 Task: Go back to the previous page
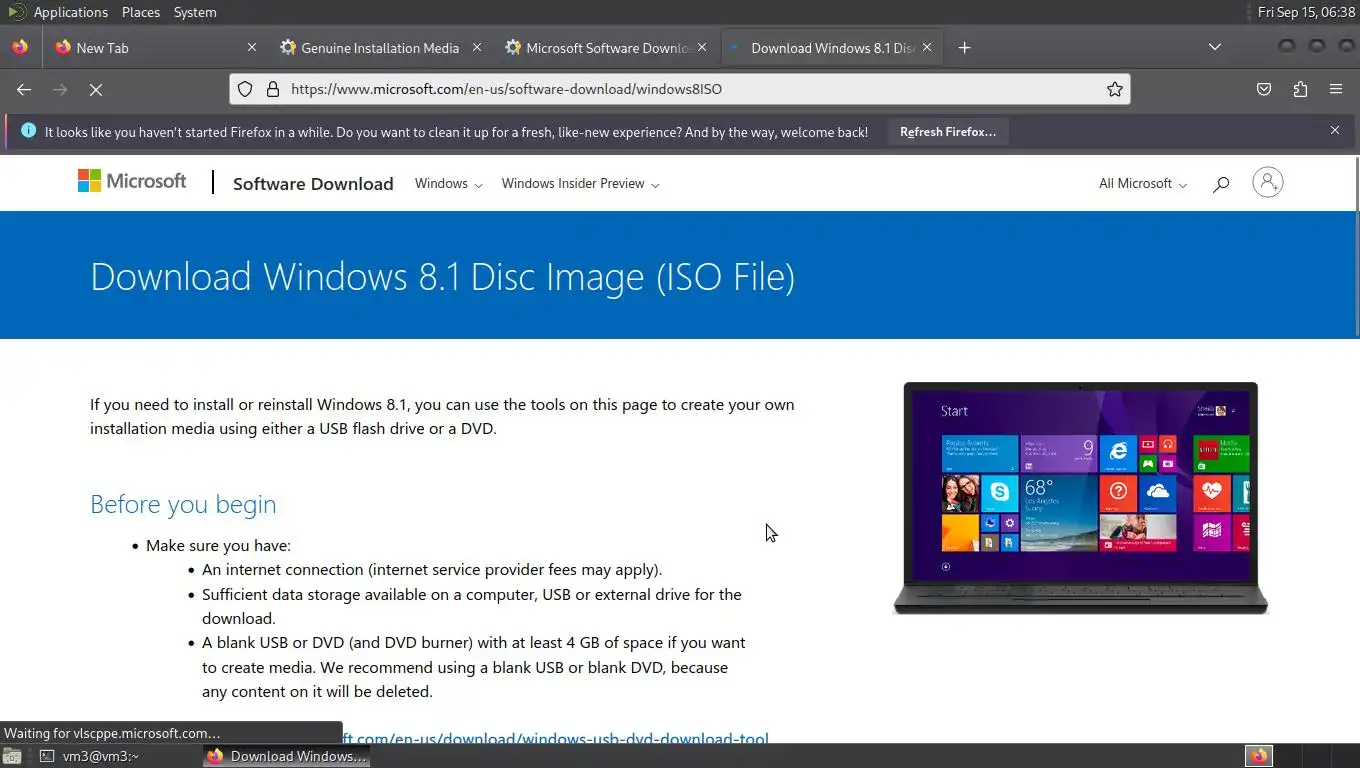coord(24,89)
